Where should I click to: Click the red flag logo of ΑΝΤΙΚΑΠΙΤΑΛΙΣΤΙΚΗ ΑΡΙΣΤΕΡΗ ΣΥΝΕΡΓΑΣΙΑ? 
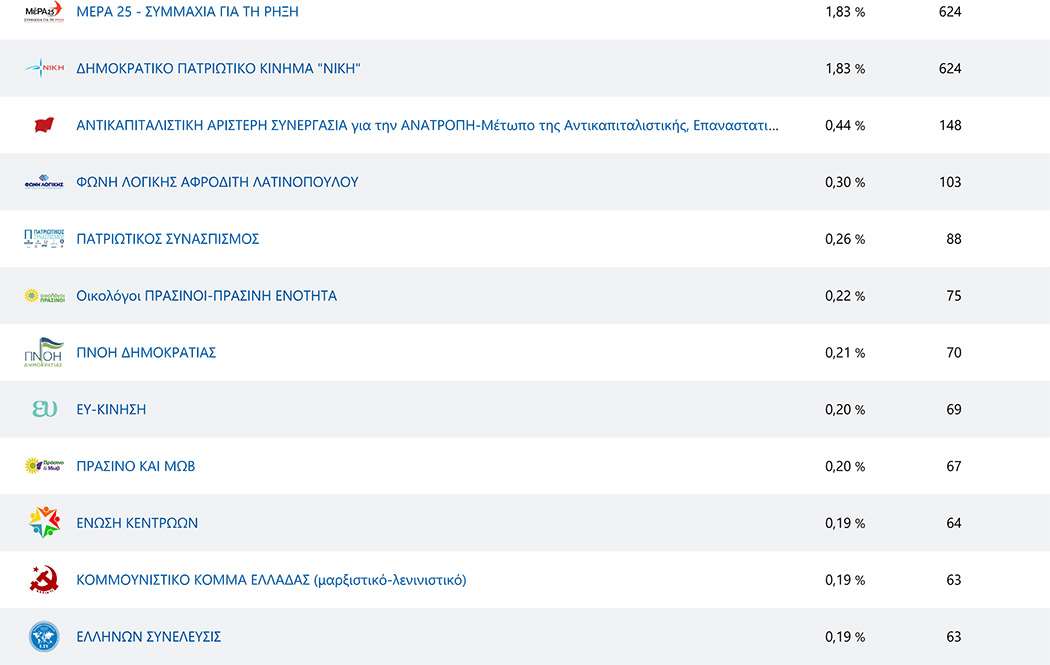(x=44, y=125)
